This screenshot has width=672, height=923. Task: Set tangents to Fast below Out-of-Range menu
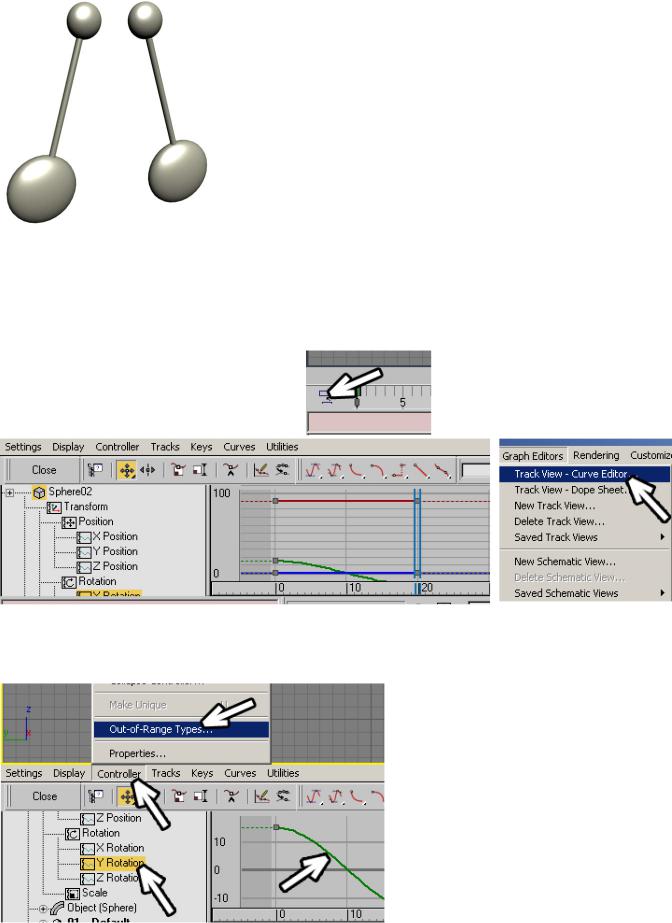(x=357, y=796)
